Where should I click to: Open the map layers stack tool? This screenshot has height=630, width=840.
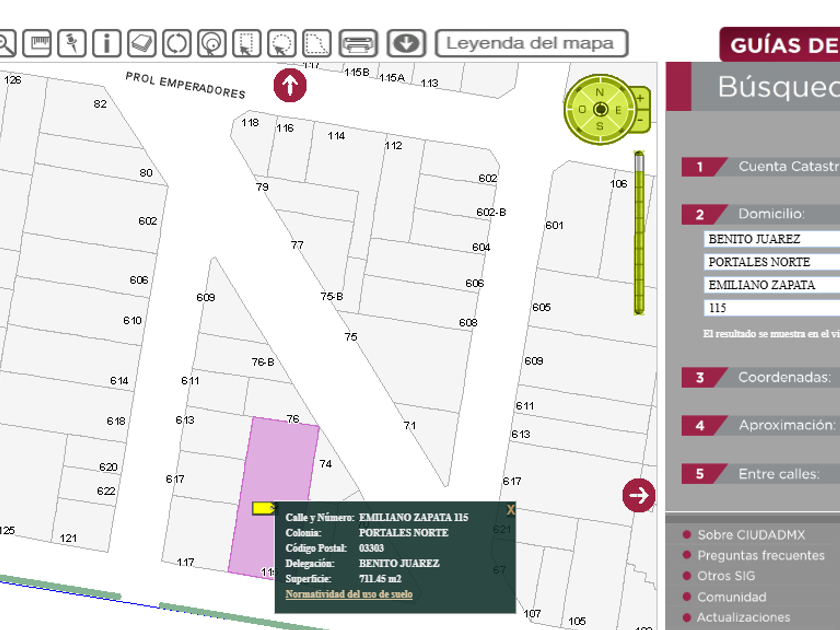click(141, 43)
